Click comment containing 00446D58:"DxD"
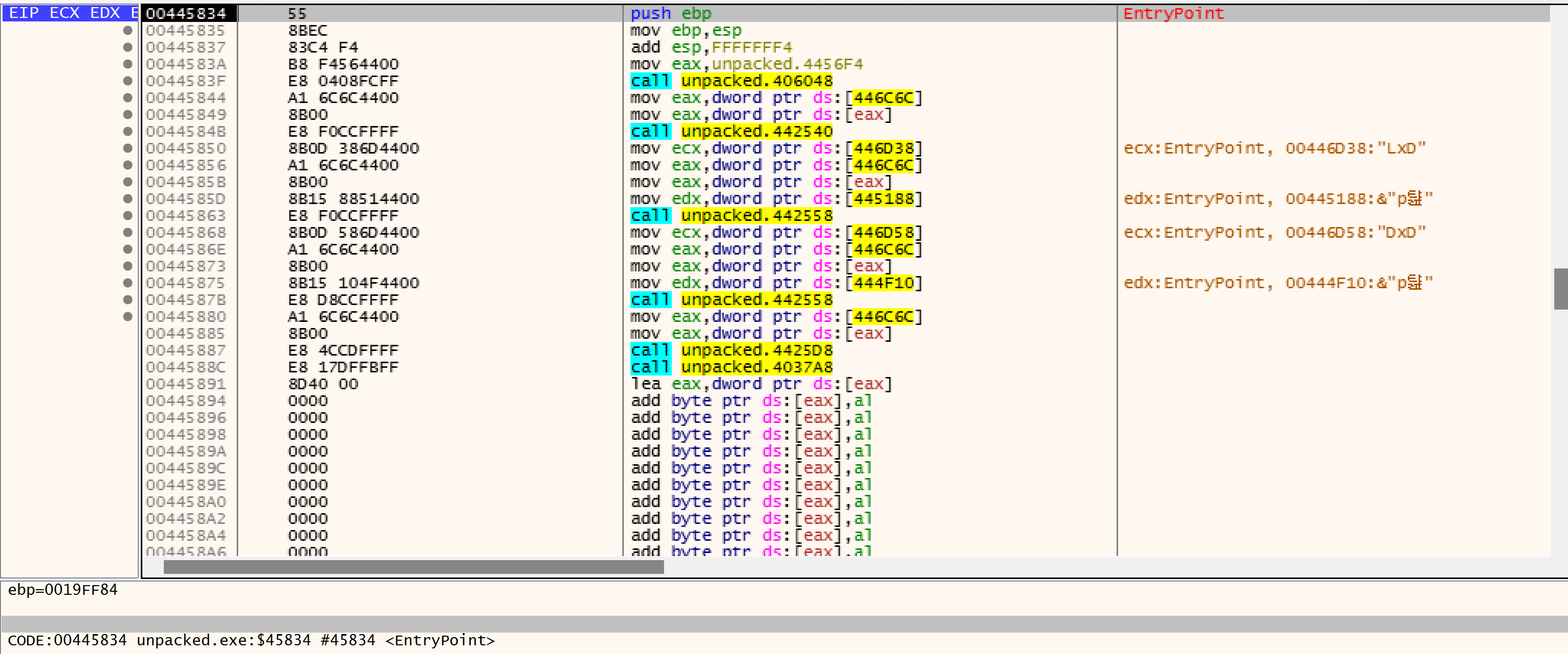Viewport: 1568px width, 654px height. coord(1275,233)
